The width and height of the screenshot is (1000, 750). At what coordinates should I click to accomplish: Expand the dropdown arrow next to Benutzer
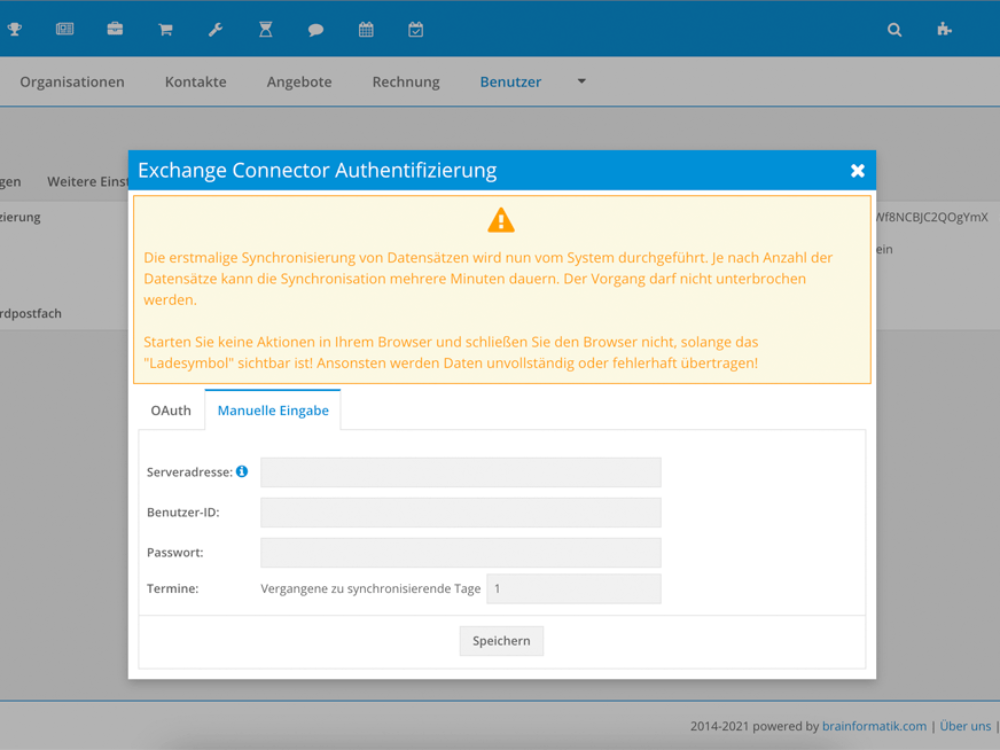[581, 82]
